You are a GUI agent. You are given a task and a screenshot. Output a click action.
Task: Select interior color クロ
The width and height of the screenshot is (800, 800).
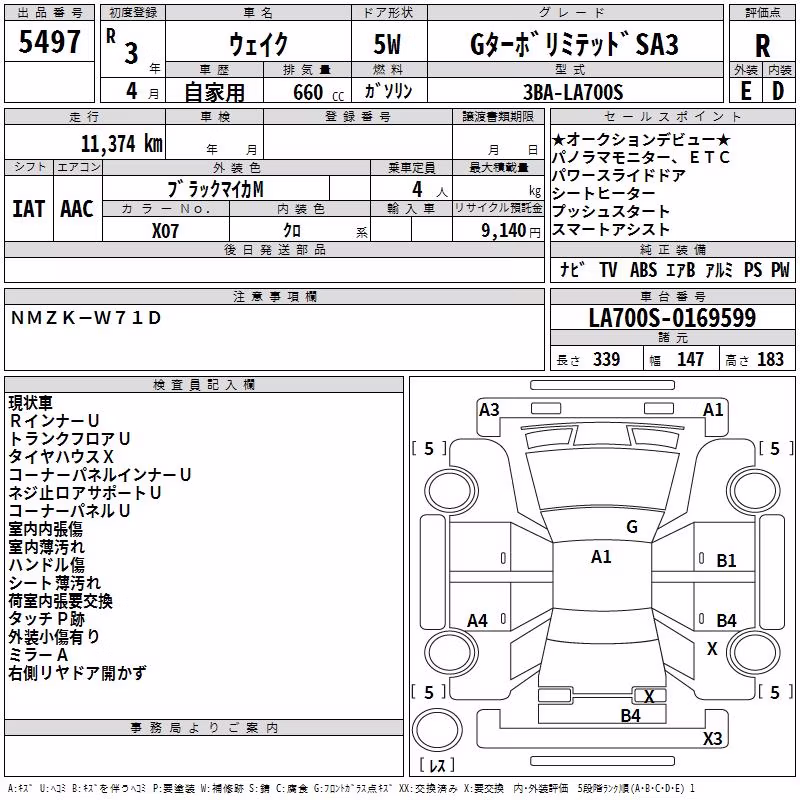coord(292,231)
